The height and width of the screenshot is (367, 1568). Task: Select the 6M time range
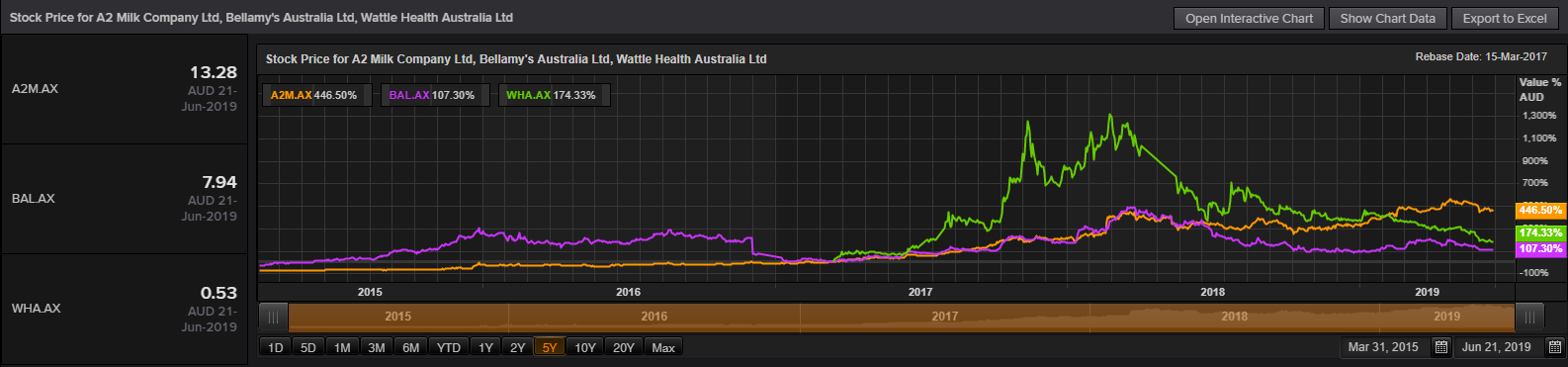point(411,347)
